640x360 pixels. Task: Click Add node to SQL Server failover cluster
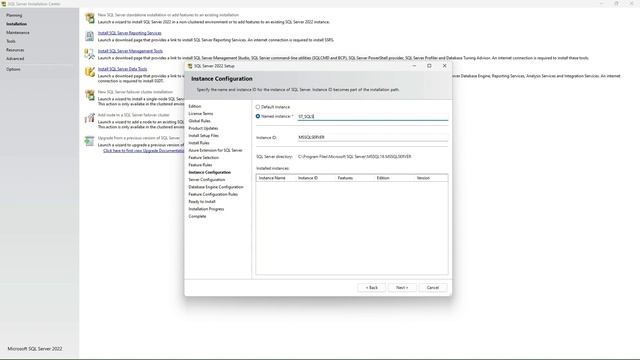(133, 115)
